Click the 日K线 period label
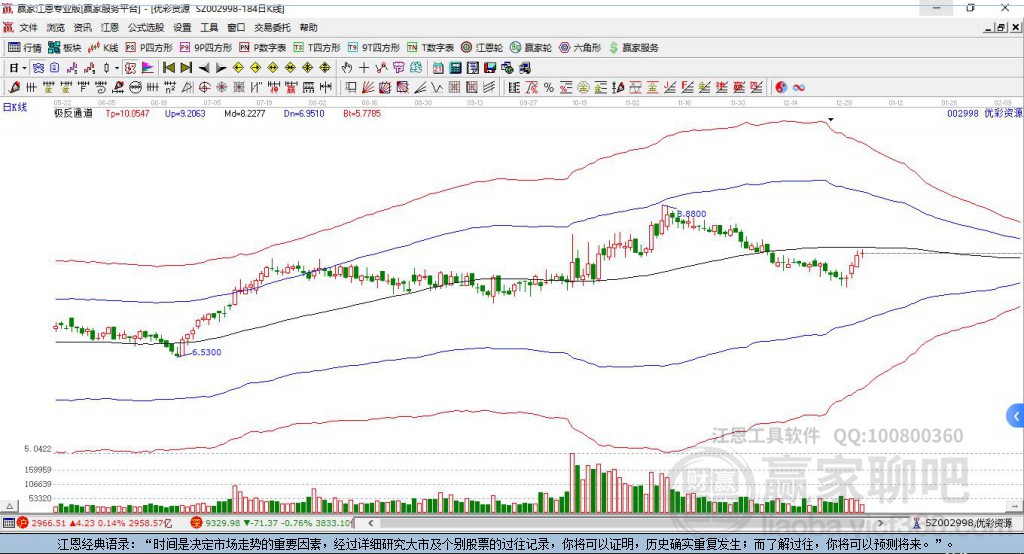This screenshot has height=554, width=1024. (15, 107)
